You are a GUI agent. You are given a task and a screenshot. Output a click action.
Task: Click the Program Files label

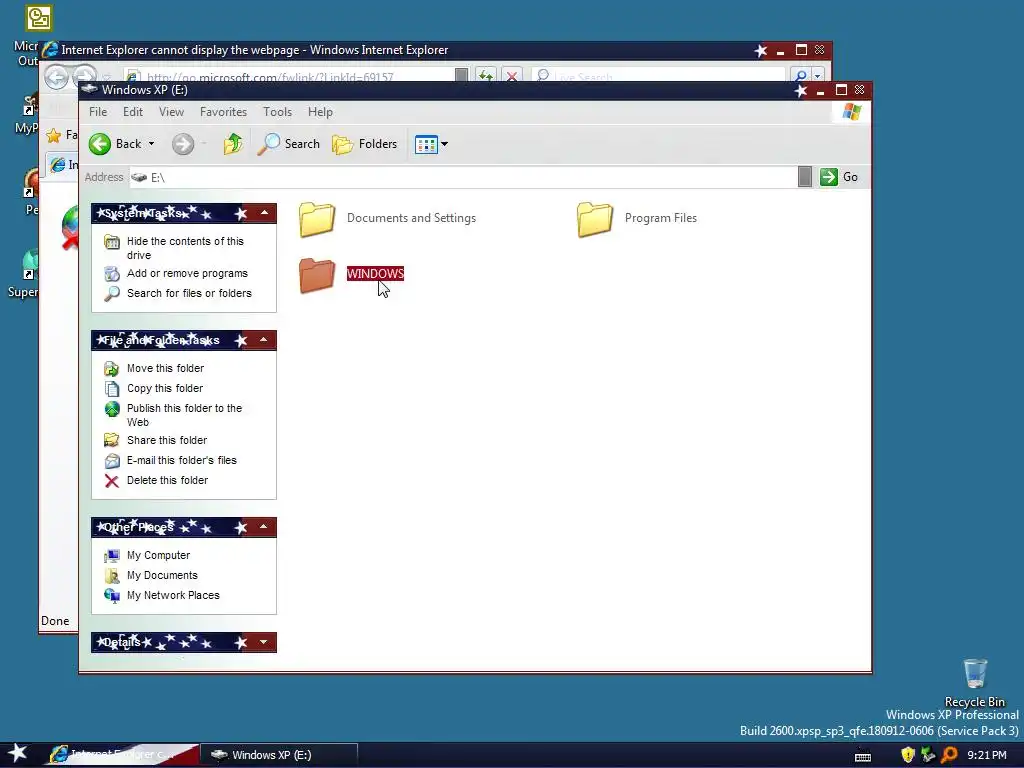click(661, 218)
